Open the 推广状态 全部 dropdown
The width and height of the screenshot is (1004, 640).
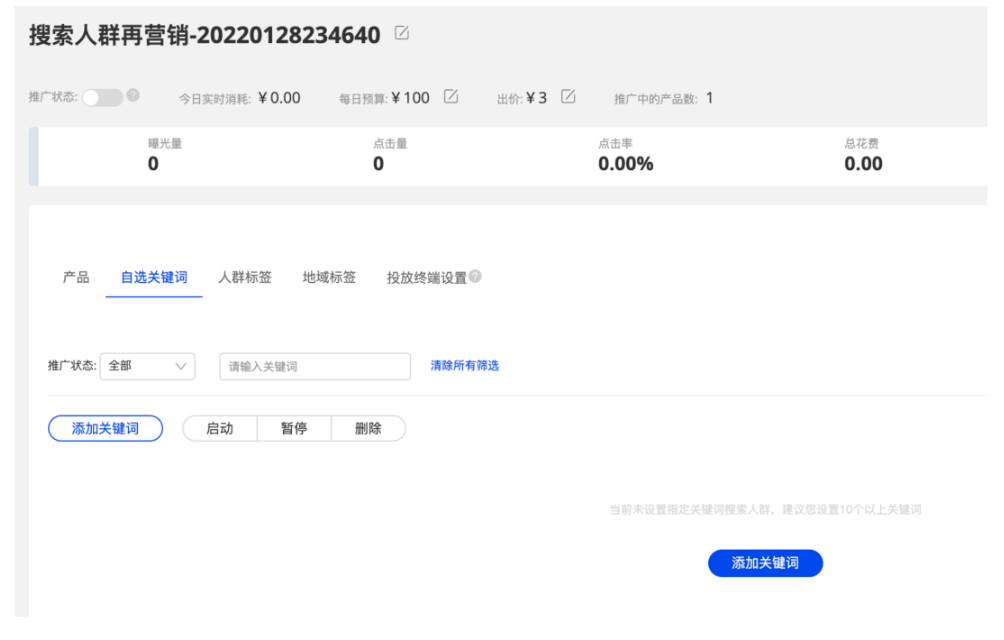[x=147, y=366]
